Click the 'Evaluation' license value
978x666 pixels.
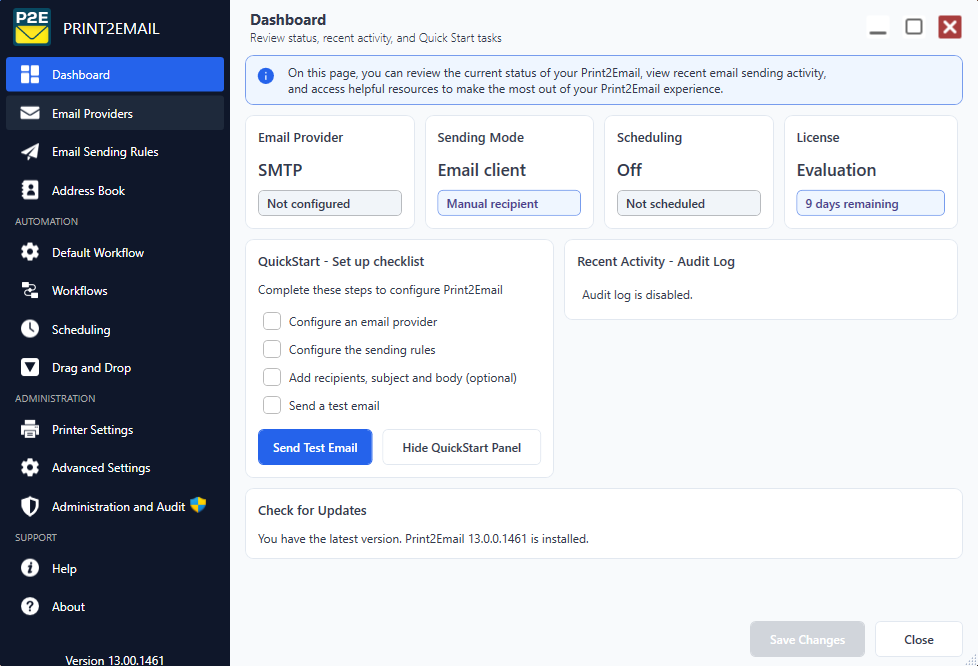point(836,170)
